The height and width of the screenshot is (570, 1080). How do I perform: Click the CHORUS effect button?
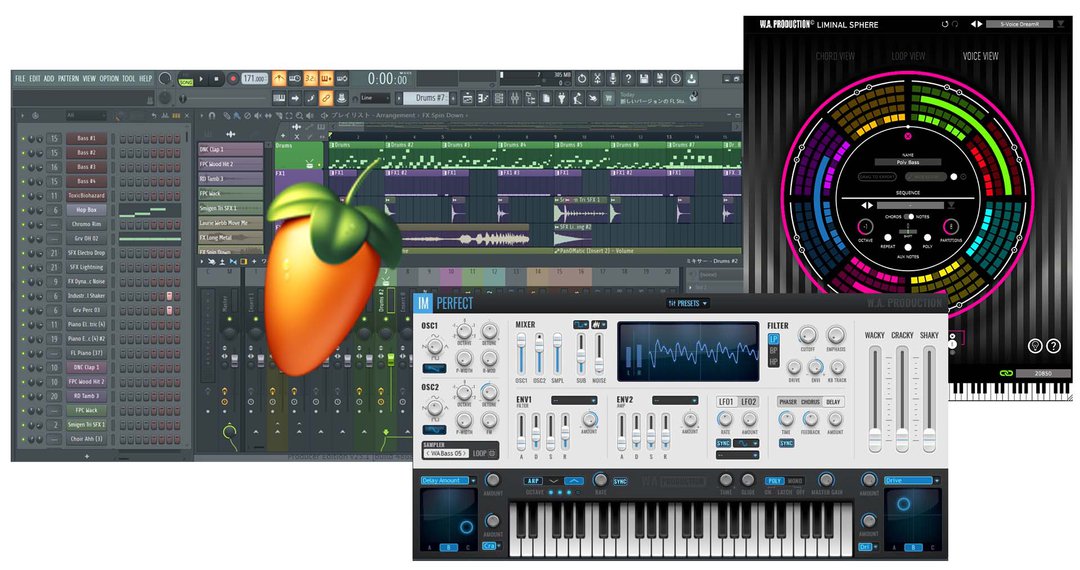tap(809, 401)
